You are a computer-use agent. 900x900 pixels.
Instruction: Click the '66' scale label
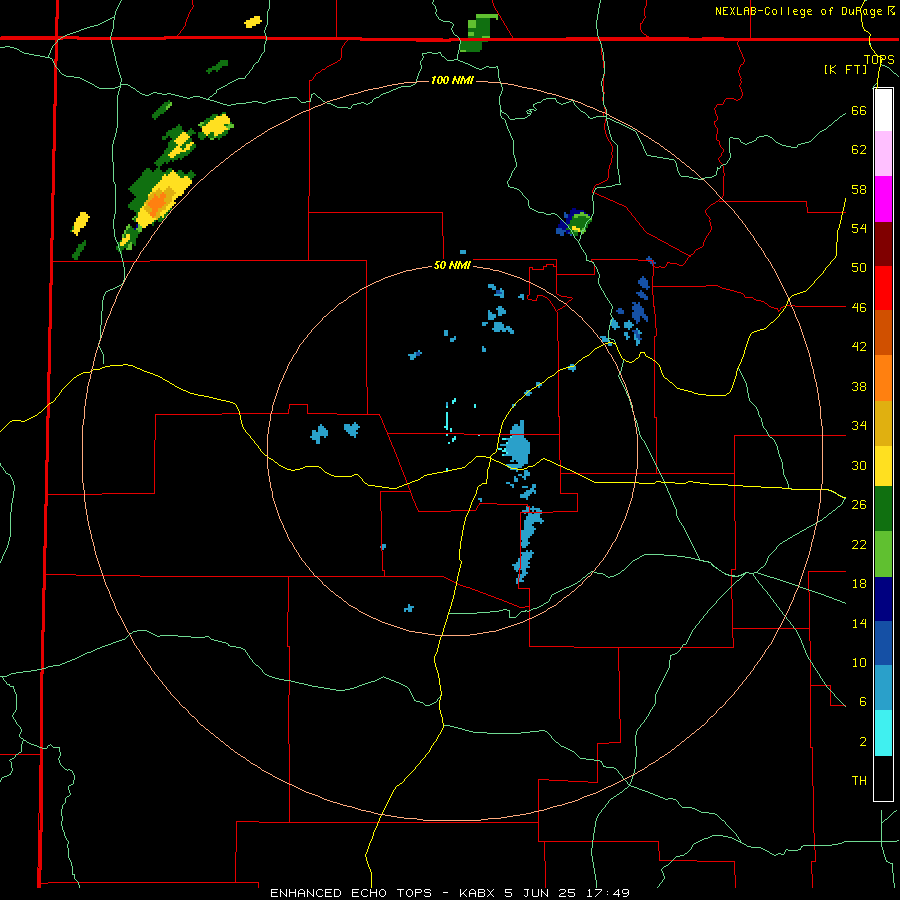coord(859,110)
